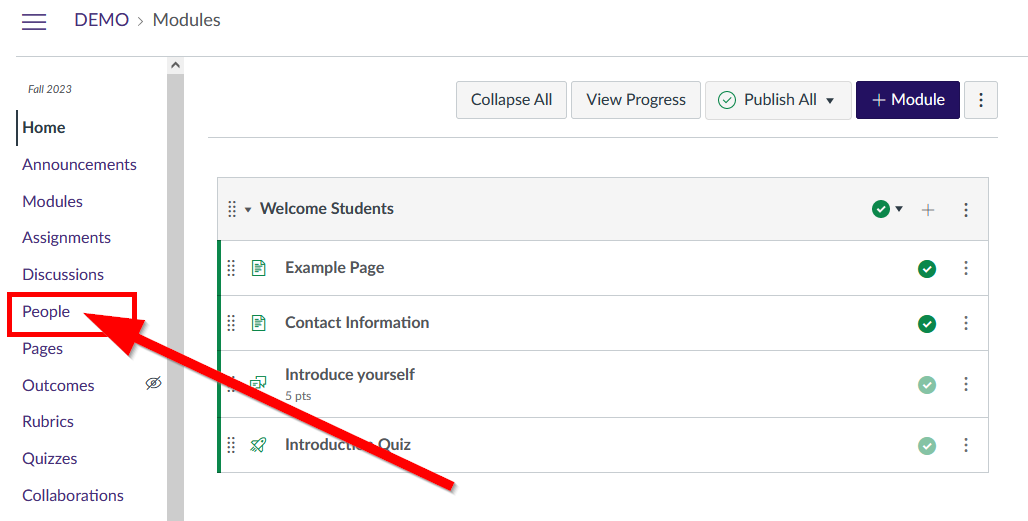
Task: Click the Collapse All button
Action: (511, 100)
